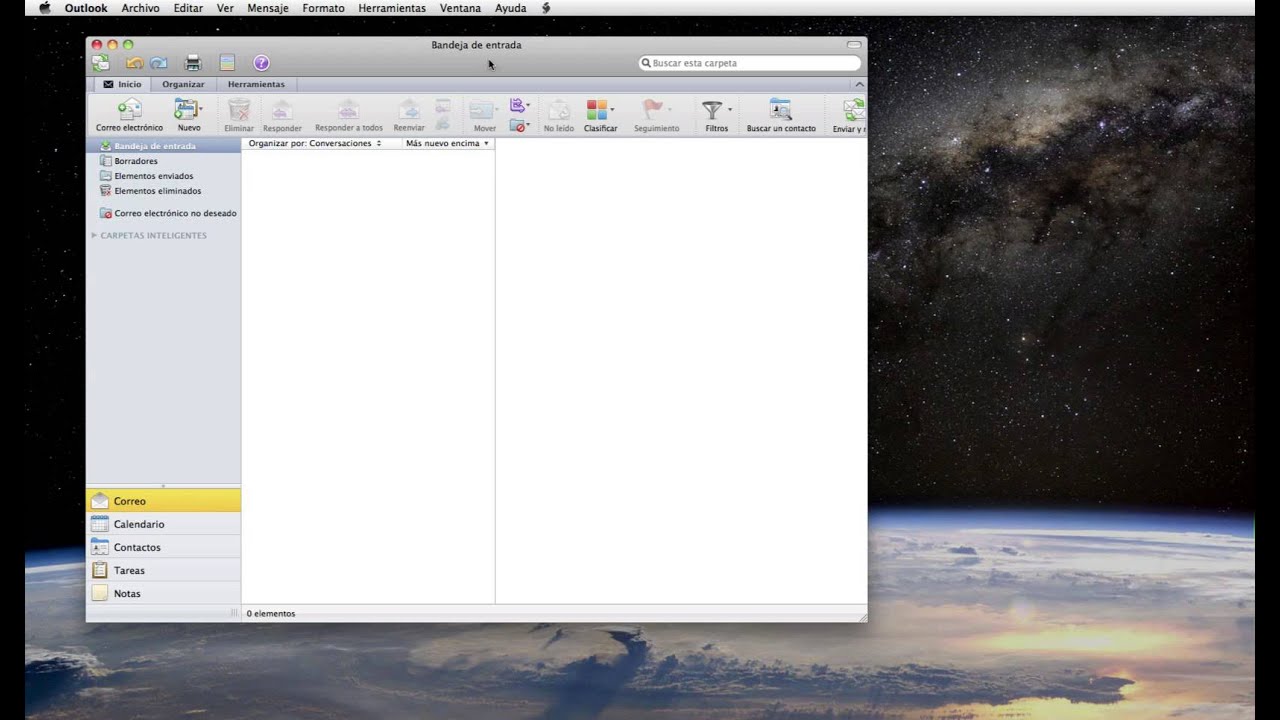
Task: Open Ventana menu
Action: pyautogui.click(x=460, y=8)
